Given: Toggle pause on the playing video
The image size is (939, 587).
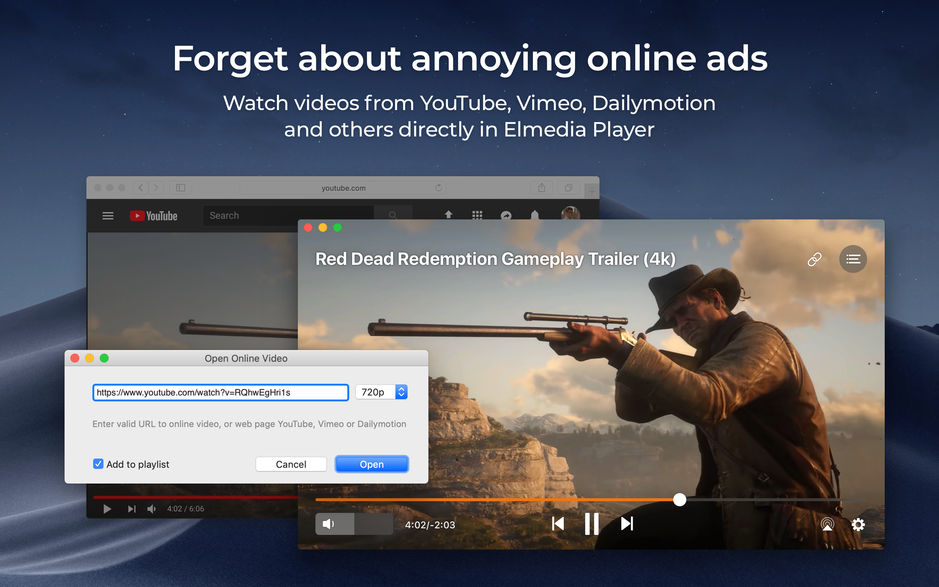Looking at the screenshot, I should 591,523.
